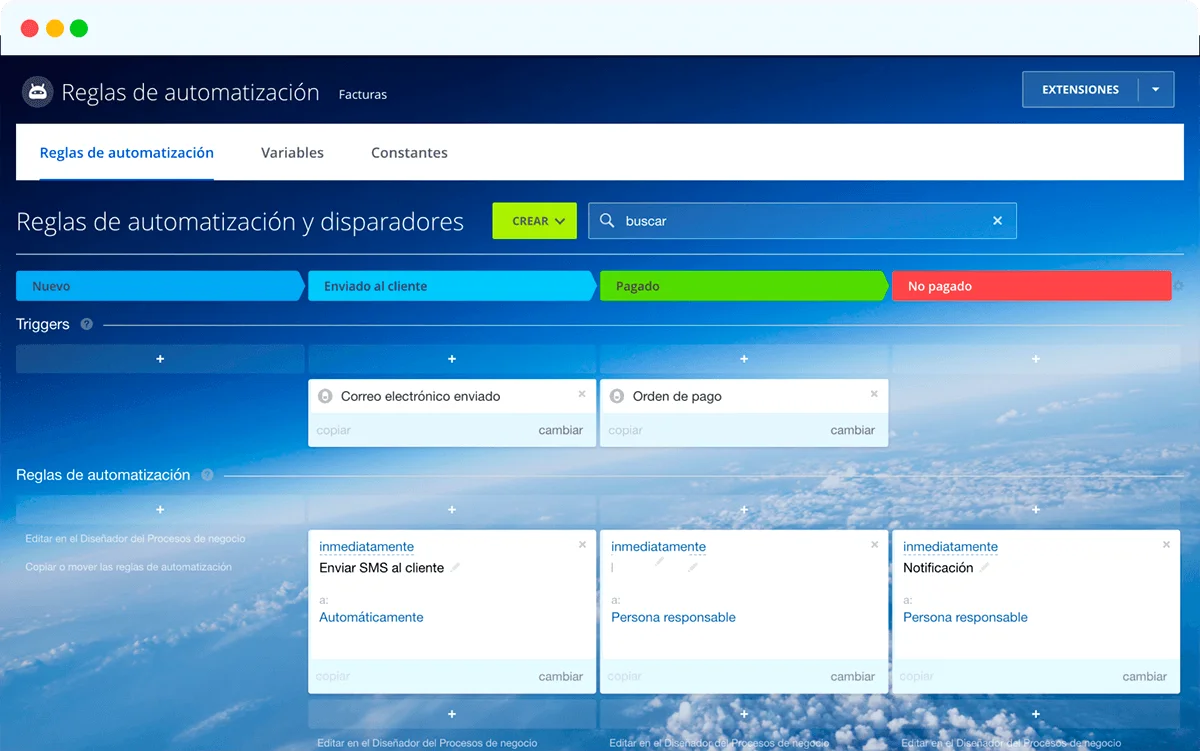
Task: Open inmediatamente timing on the SMS rule
Action: (x=366, y=547)
